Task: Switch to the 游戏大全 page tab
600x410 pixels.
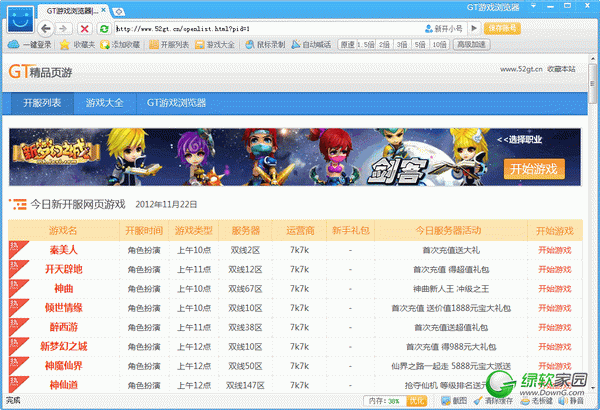Action: 104,103
